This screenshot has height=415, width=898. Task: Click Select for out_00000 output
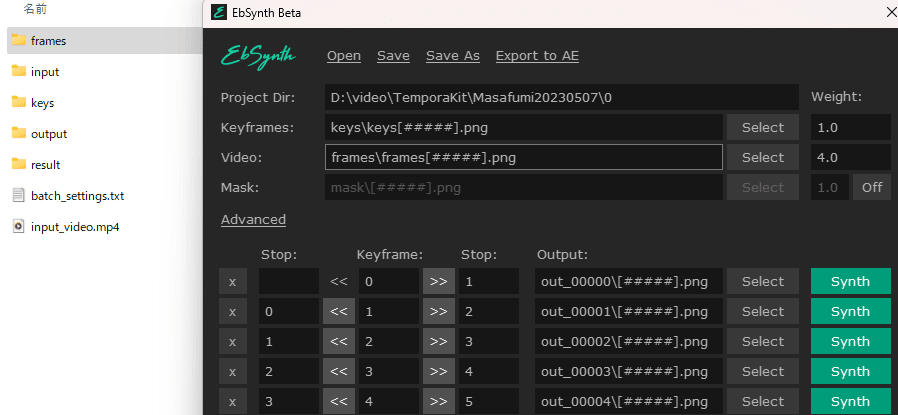[x=763, y=282]
